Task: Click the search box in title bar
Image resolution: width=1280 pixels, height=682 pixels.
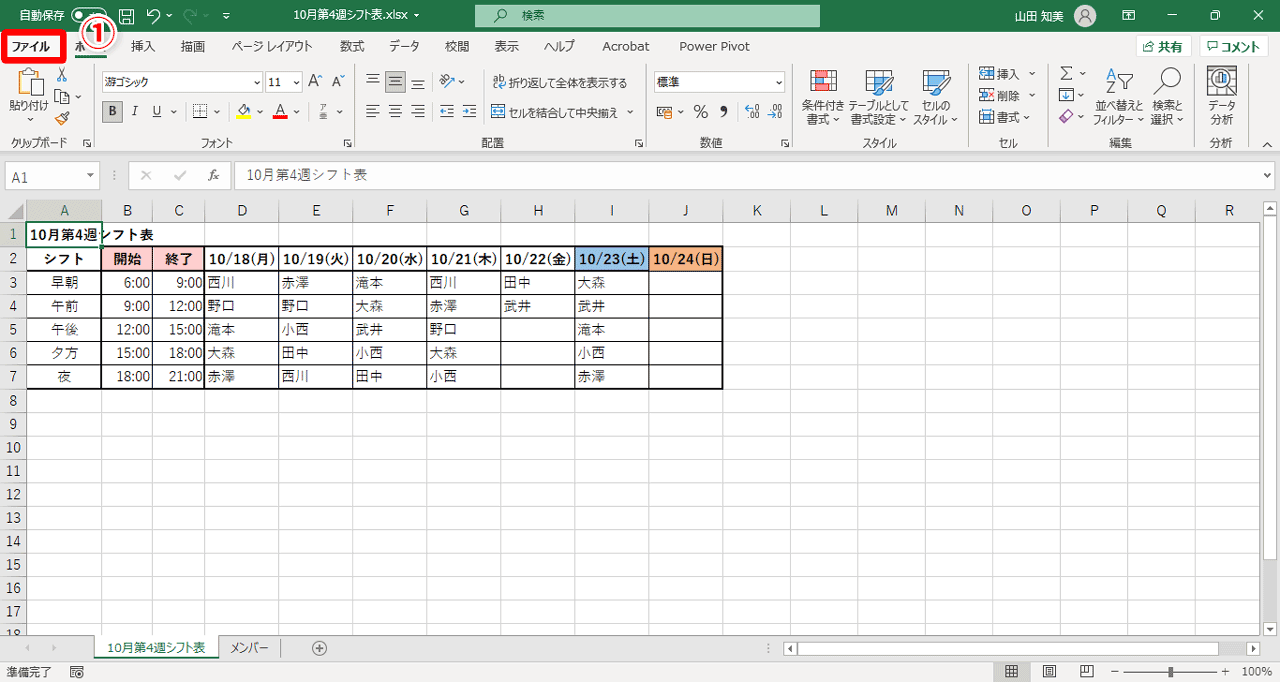Action: point(647,16)
